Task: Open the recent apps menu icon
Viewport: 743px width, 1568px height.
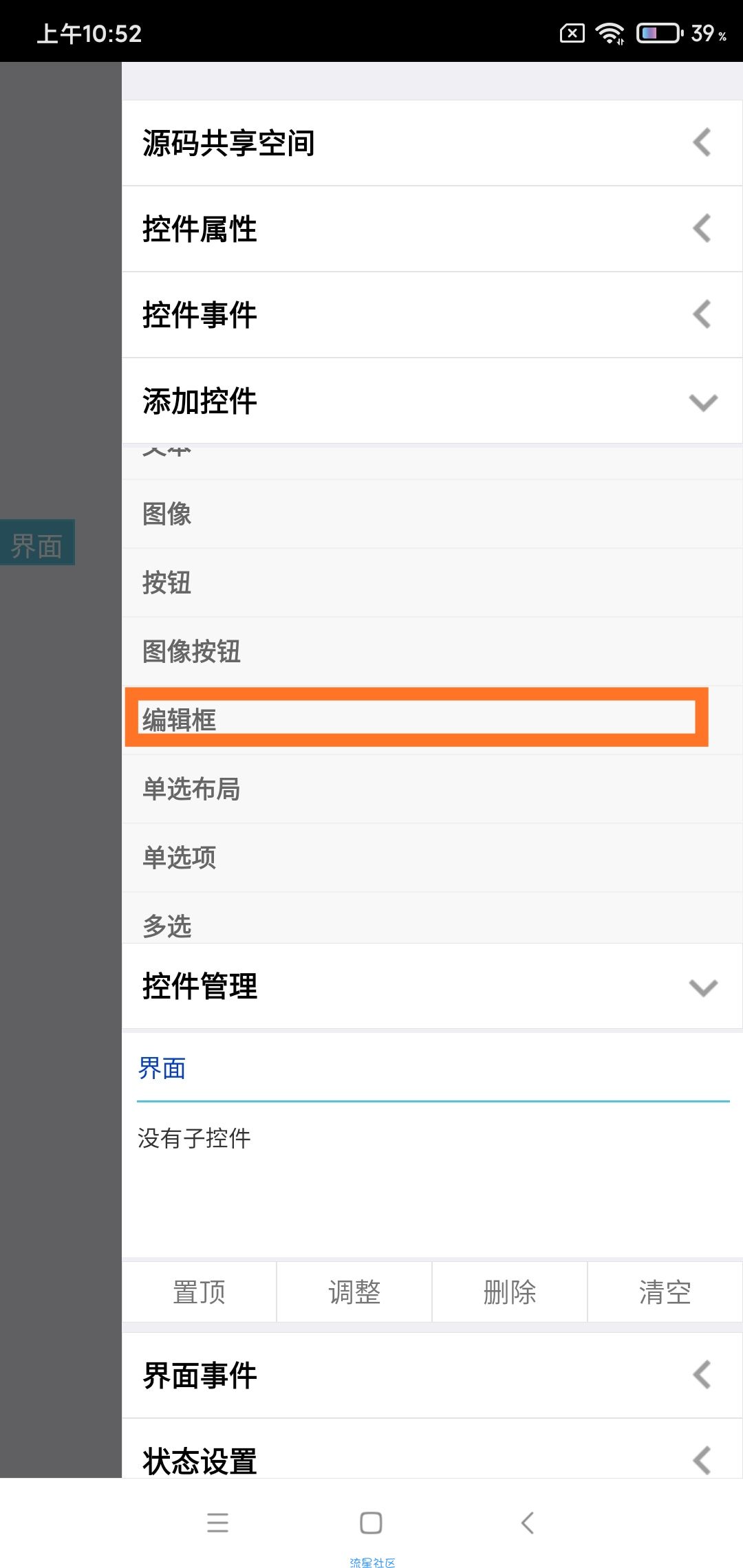Action: [217, 1523]
